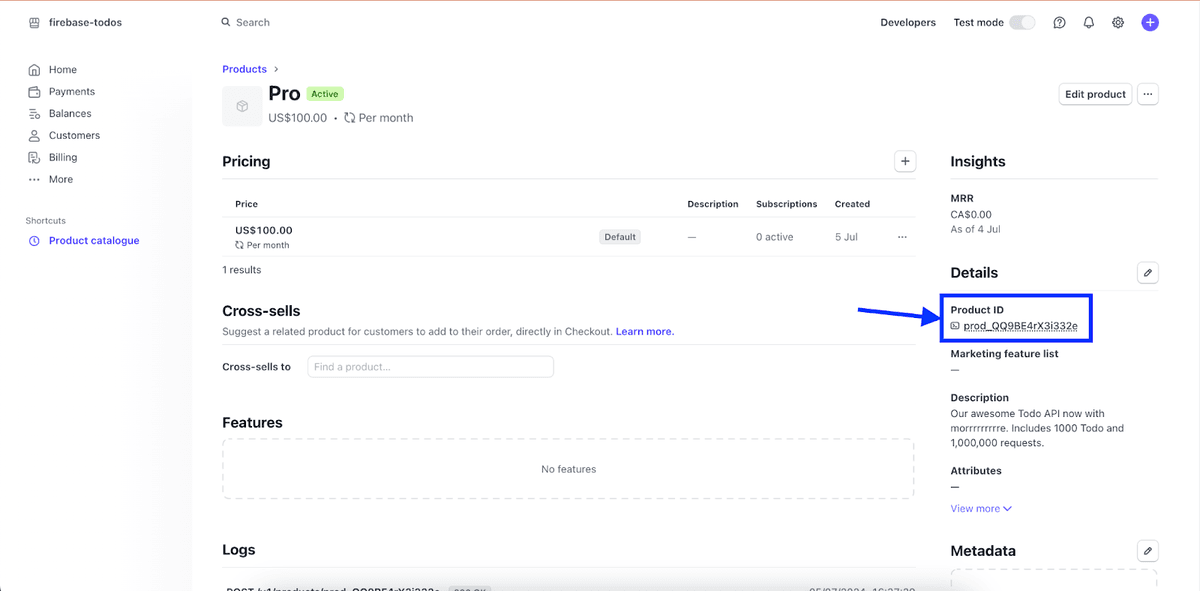The width and height of the screenshot is (1200, 591).
Task: Add a new price with the plus icon
Action: [904, 160]
